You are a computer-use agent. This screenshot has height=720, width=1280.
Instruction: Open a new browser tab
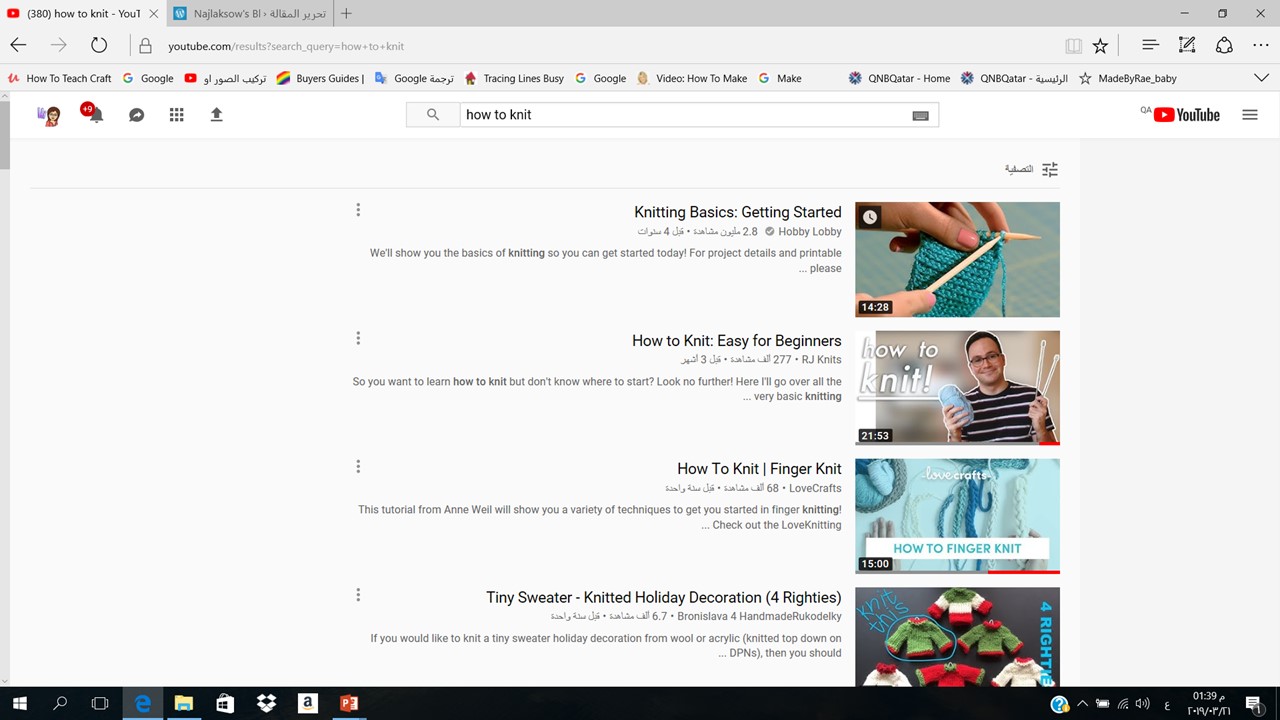tap(346, 14)
